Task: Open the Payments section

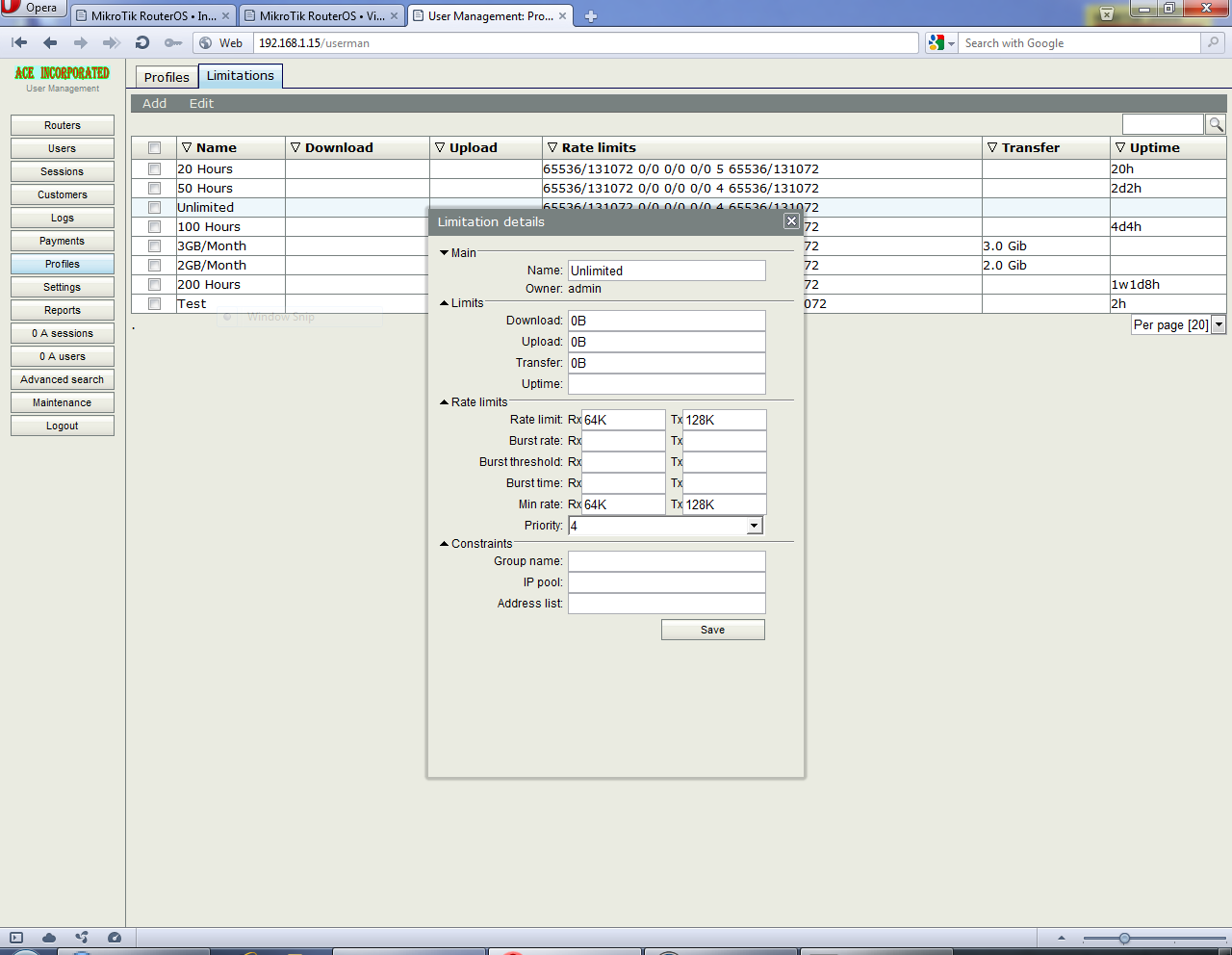Action: pyautogui.click(x=63, y=241)
